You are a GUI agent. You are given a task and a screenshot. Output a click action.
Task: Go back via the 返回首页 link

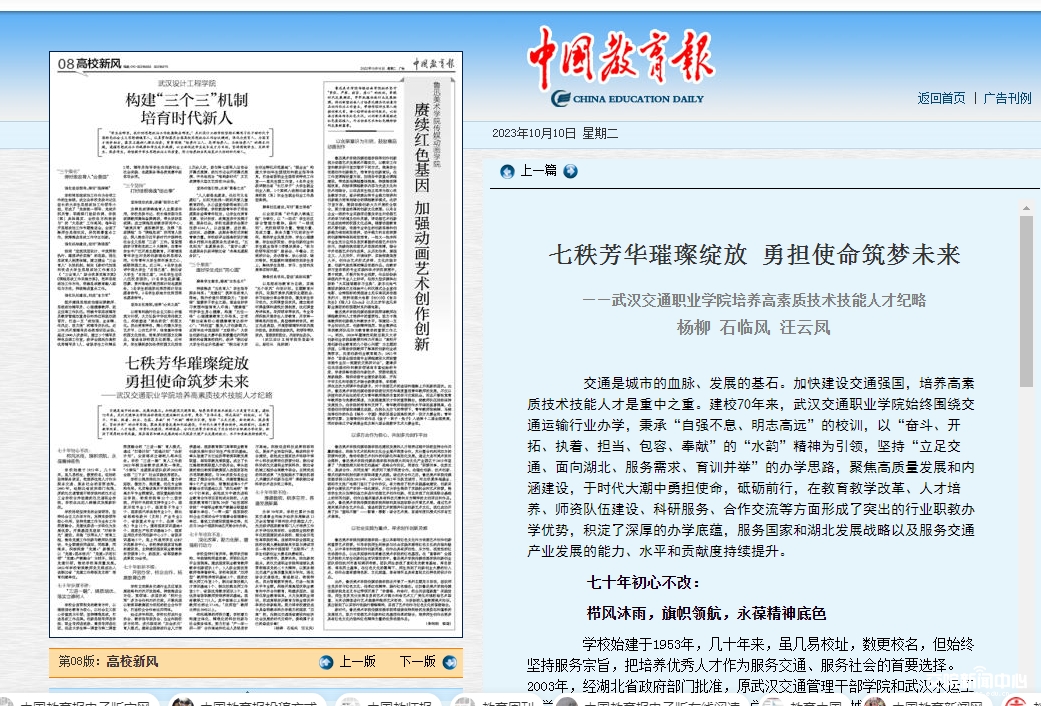point(941,98)
